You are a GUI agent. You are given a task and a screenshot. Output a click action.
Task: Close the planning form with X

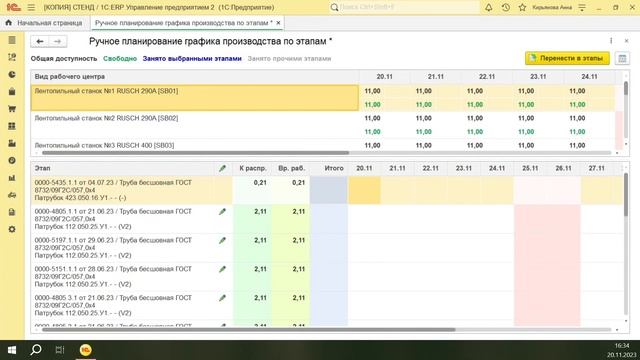tap(627, 41)
